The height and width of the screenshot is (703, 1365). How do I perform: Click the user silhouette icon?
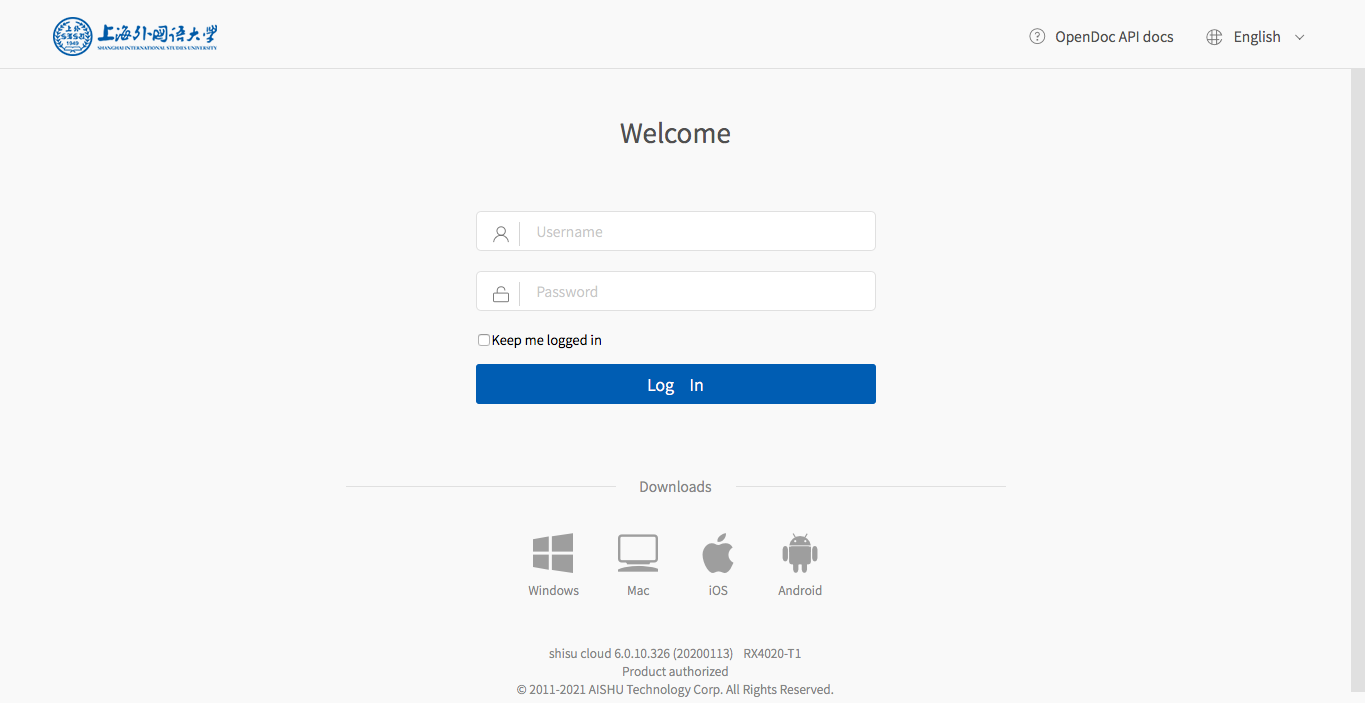pyautogui.click(x=501, y=234)
